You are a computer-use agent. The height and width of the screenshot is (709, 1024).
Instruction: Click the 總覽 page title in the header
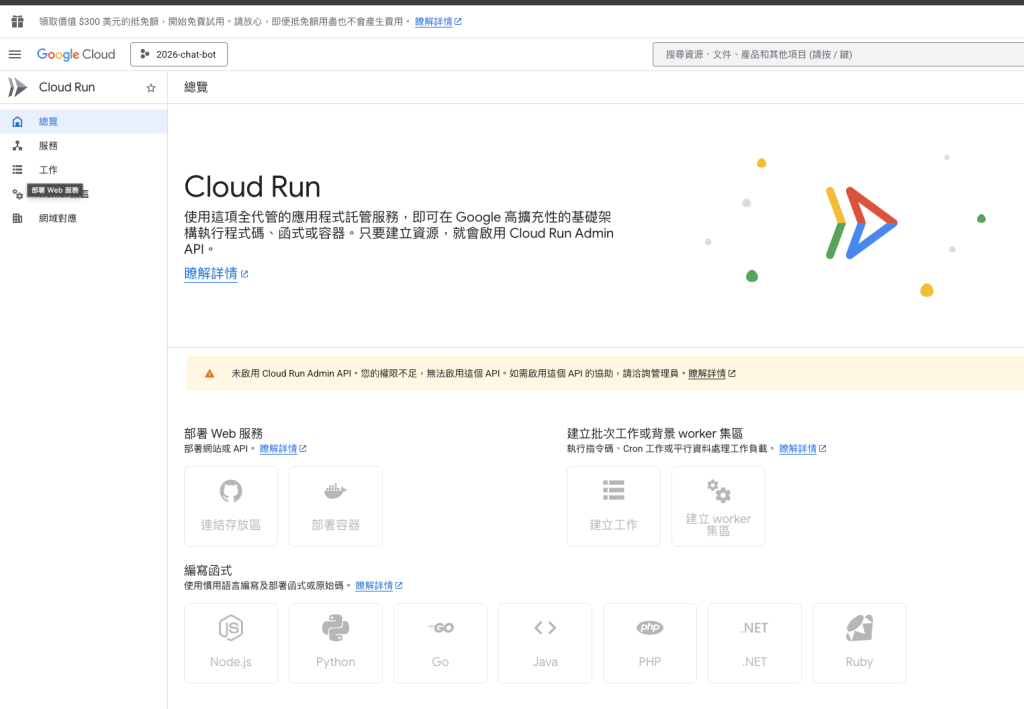[196, 87]
